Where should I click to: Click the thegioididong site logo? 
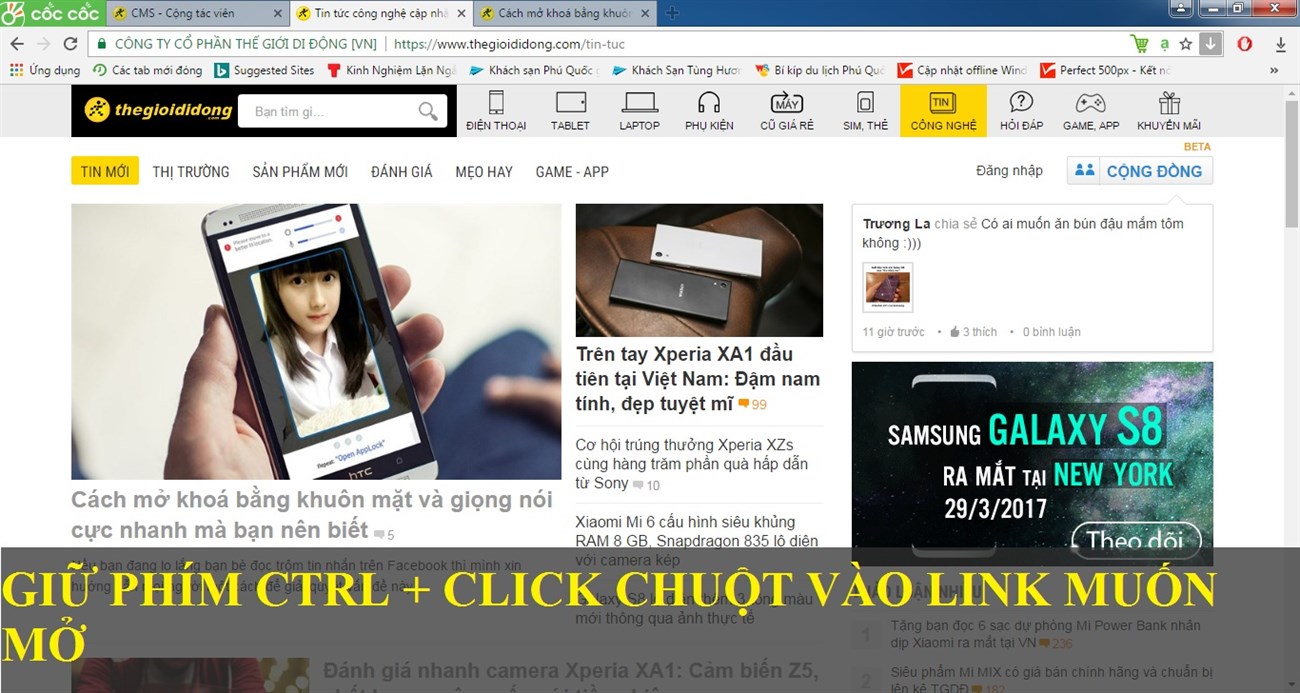pos(158,110)
